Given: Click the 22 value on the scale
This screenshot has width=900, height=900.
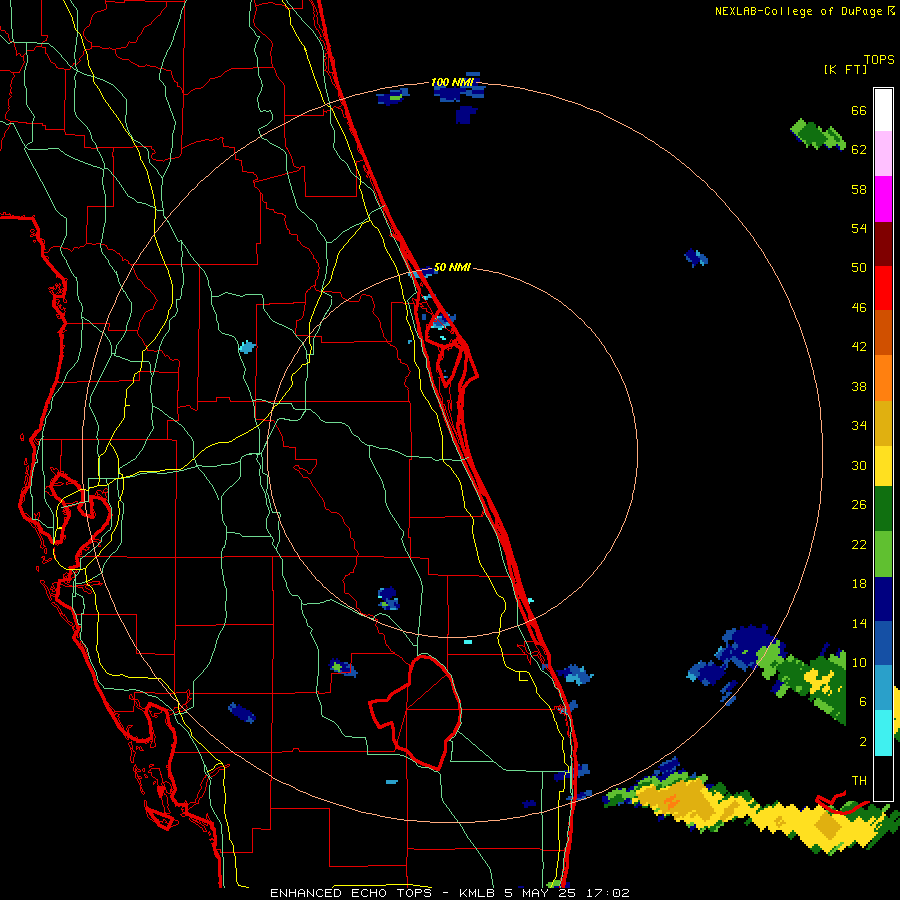Looking at the screenshot, I should [859, 544].
